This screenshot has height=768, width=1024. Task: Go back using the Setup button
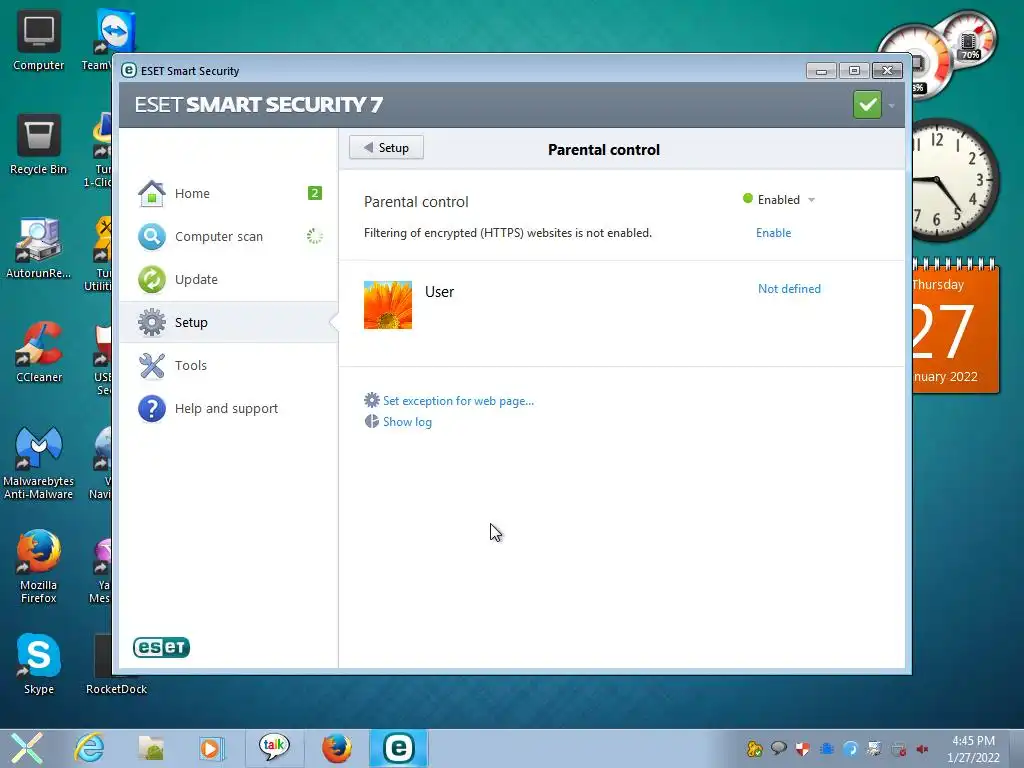click(386, 148)
